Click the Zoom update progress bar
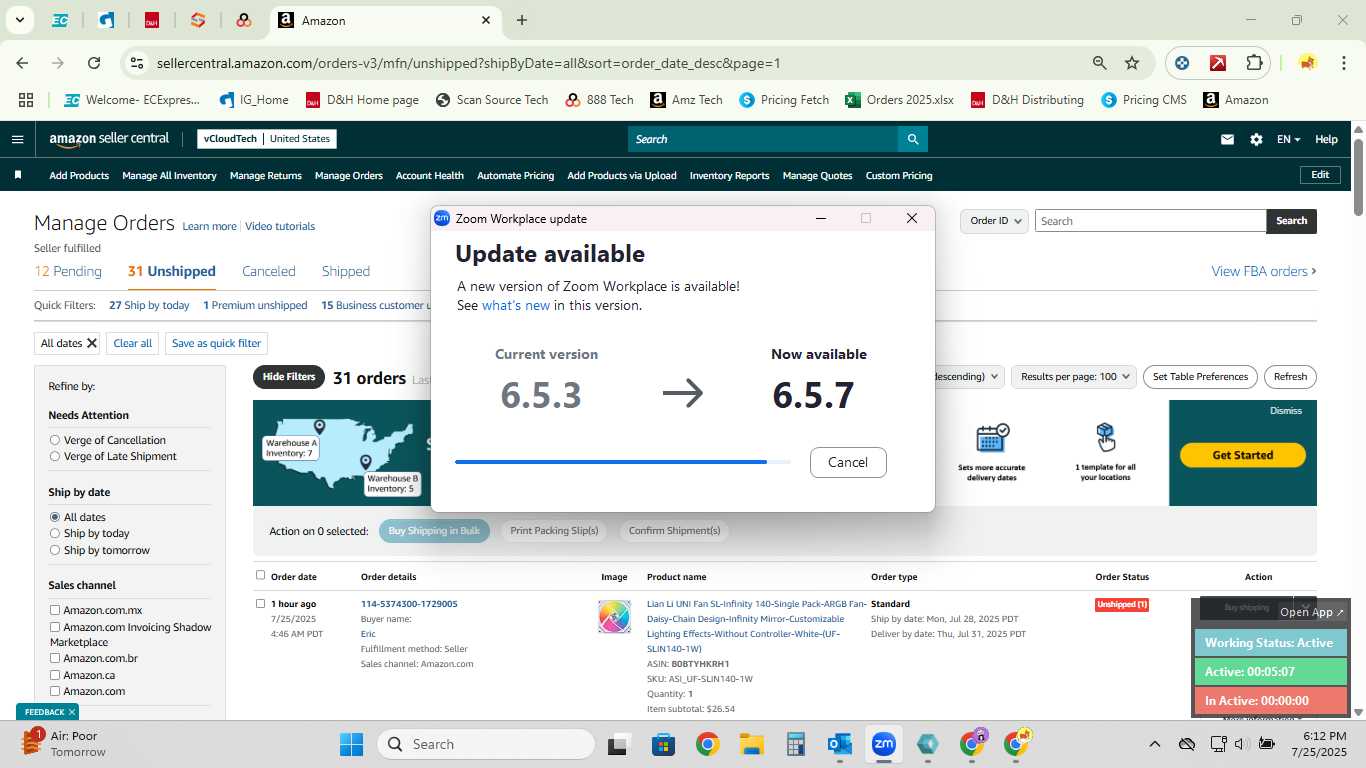The image size is (1366, 768). [622, 462]
